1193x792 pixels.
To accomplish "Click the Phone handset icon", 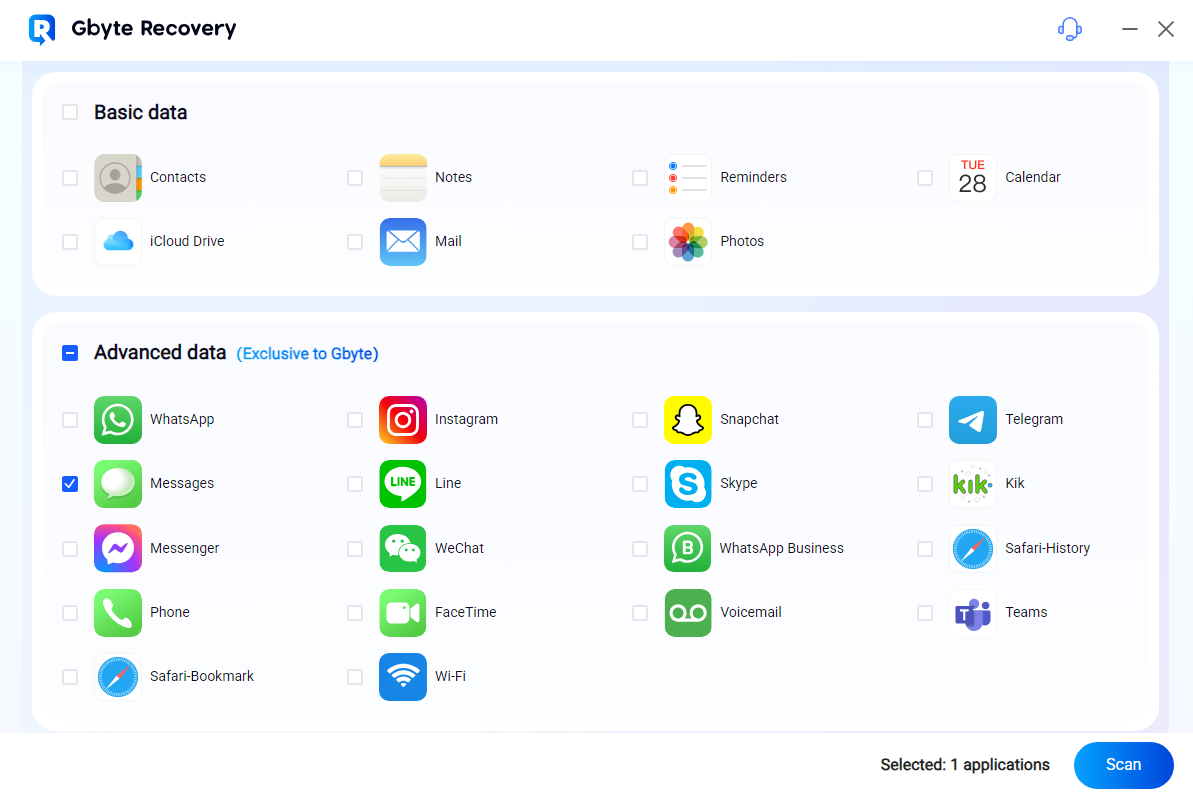I will 118,612.
